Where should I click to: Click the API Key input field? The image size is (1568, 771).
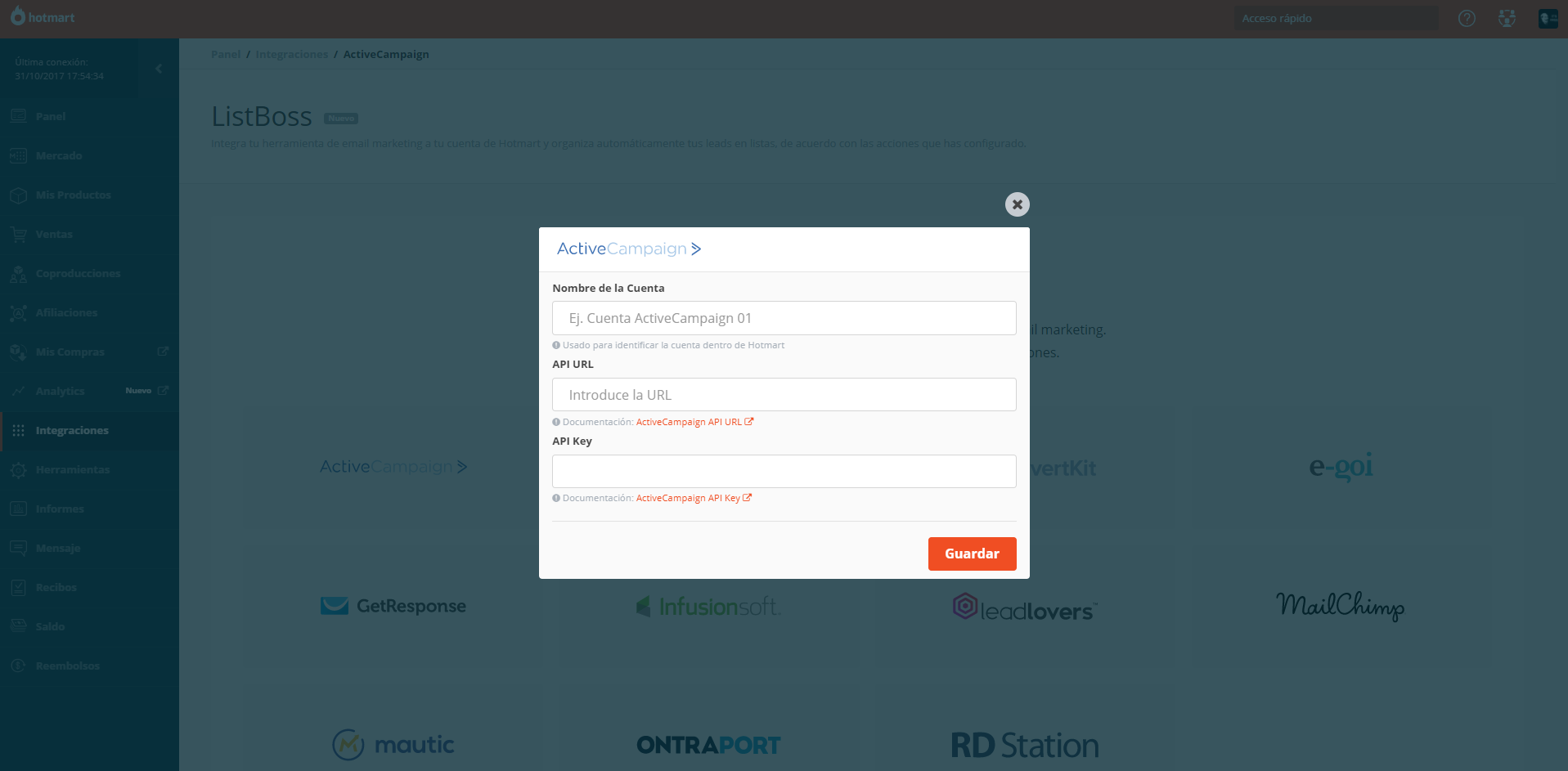coord(784,471)
